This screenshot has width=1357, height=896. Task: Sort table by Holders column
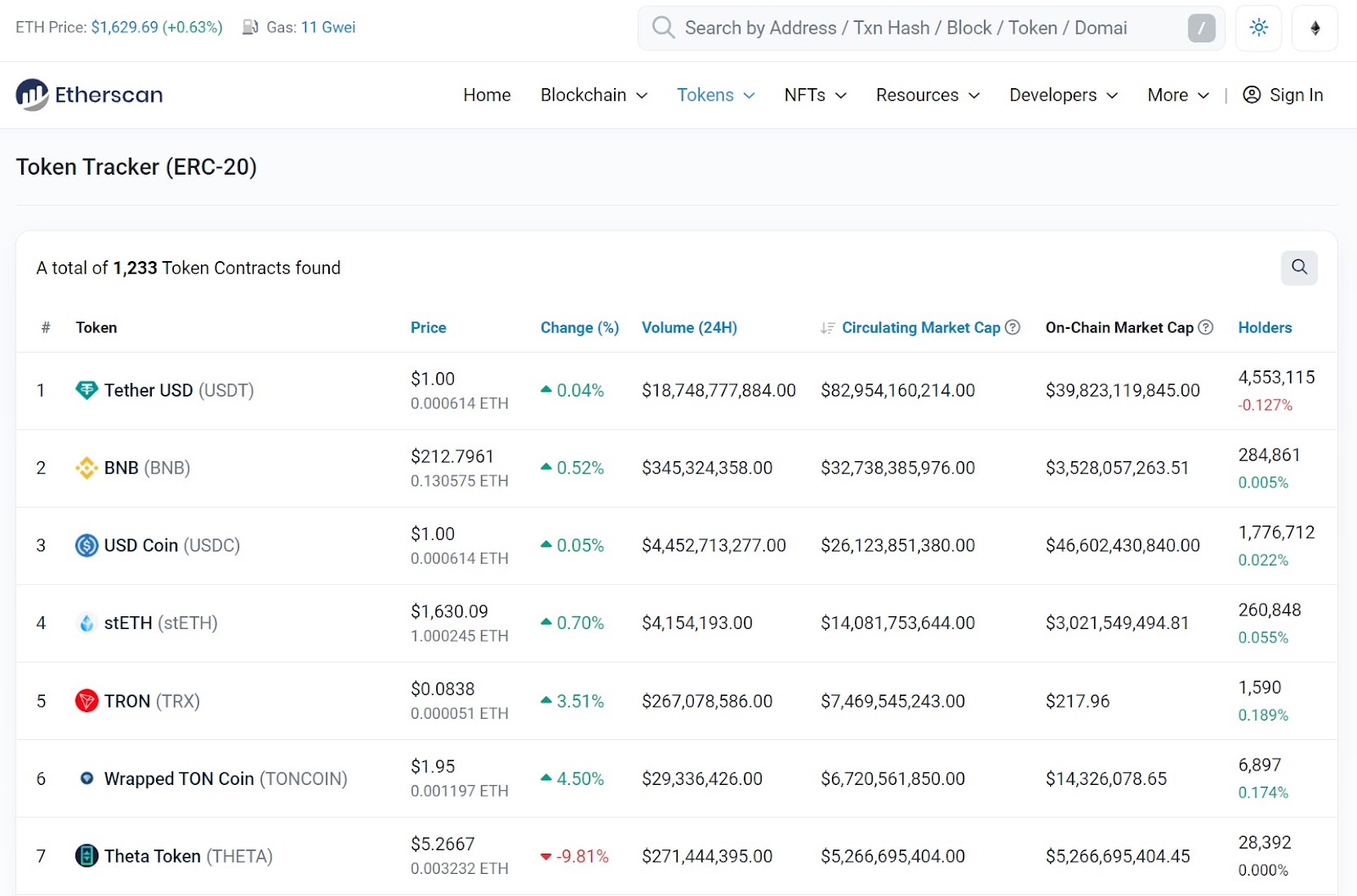click(x=1265, y=327)
